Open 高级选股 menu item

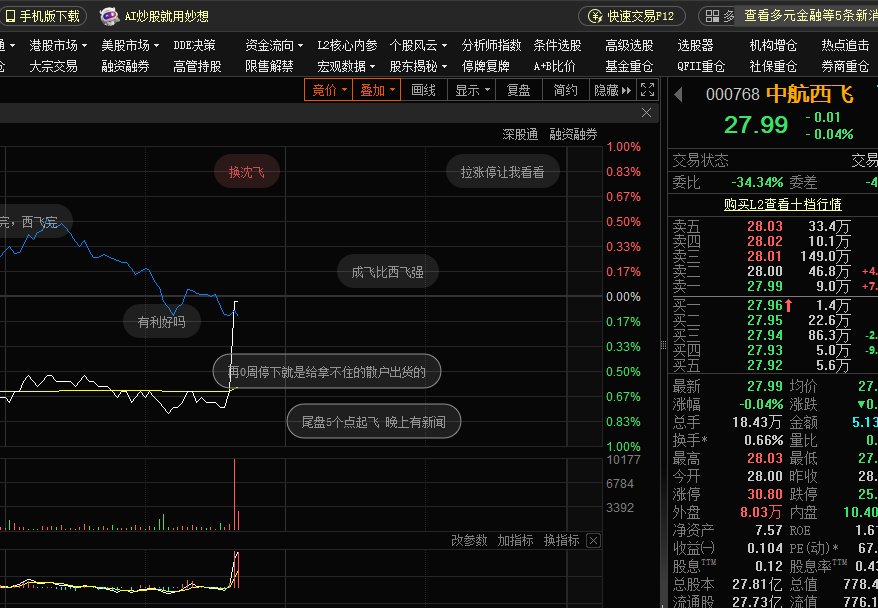coord(629,45)
